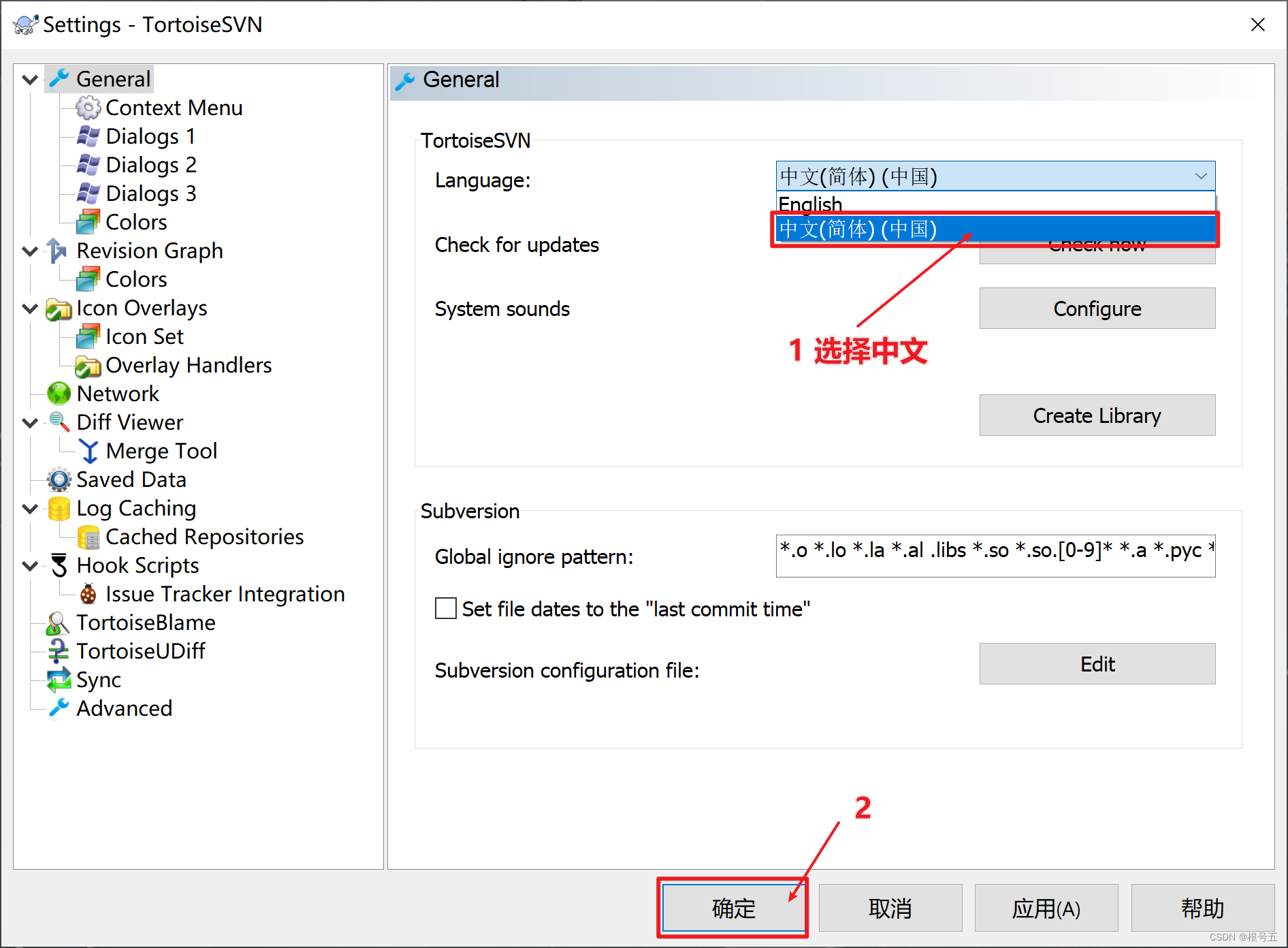Click the Issue Tracker Integration bug icon
This screenshot has width=1288, height=948.
point(88,594)
